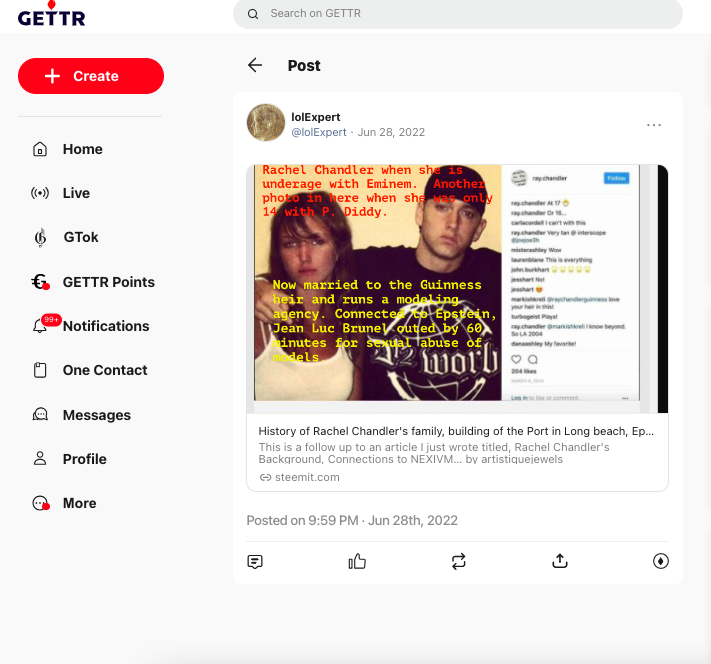The width and height of the screenshot is (711, 664).
Task: Open the Home house icon
Action: point(40,149)
